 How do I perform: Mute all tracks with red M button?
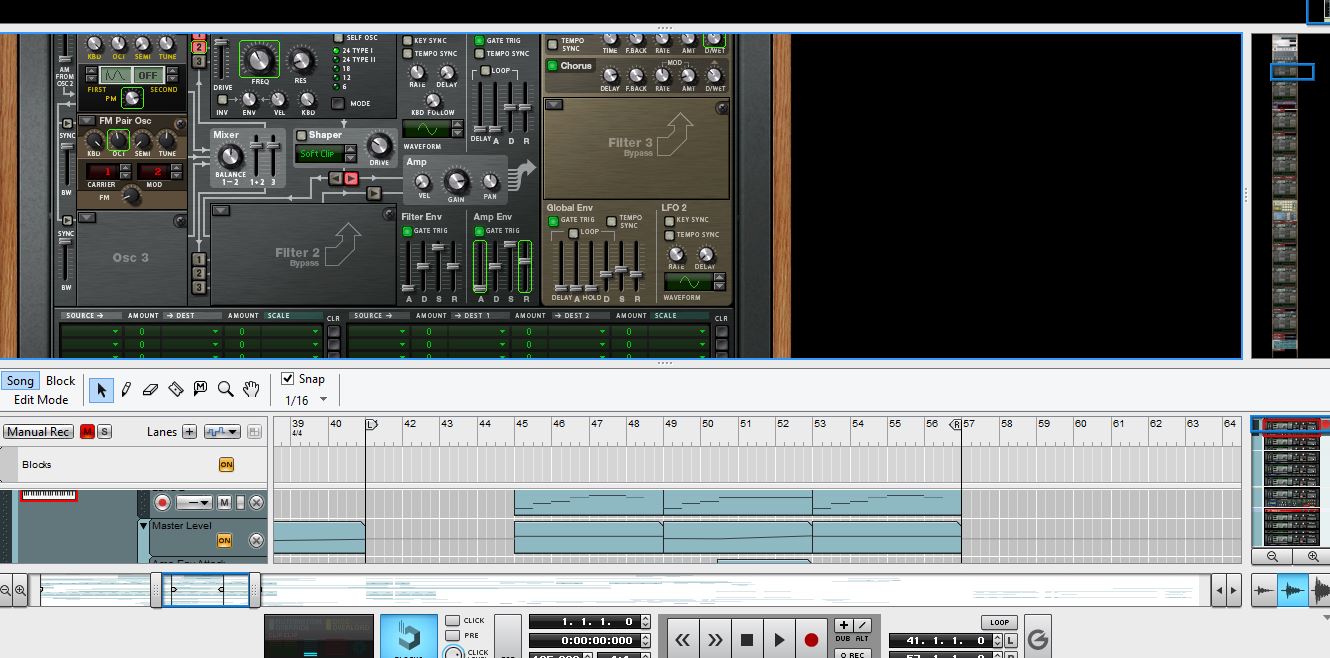click(x=87, y=432)
